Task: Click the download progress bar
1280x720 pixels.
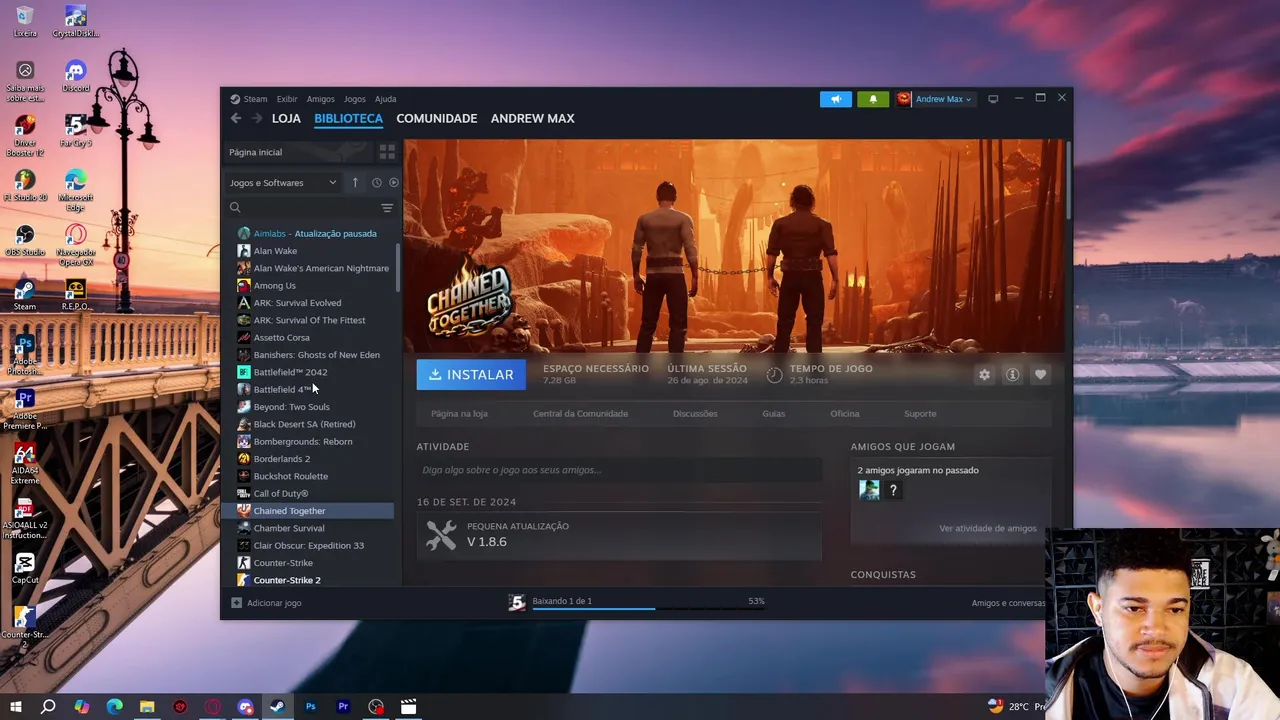Action: (x=648, y=607)
